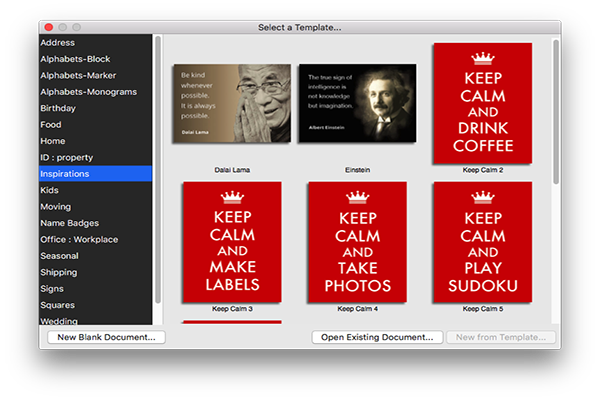
Task: Click the Keep Calm 5 label
Action: point(483,309)
